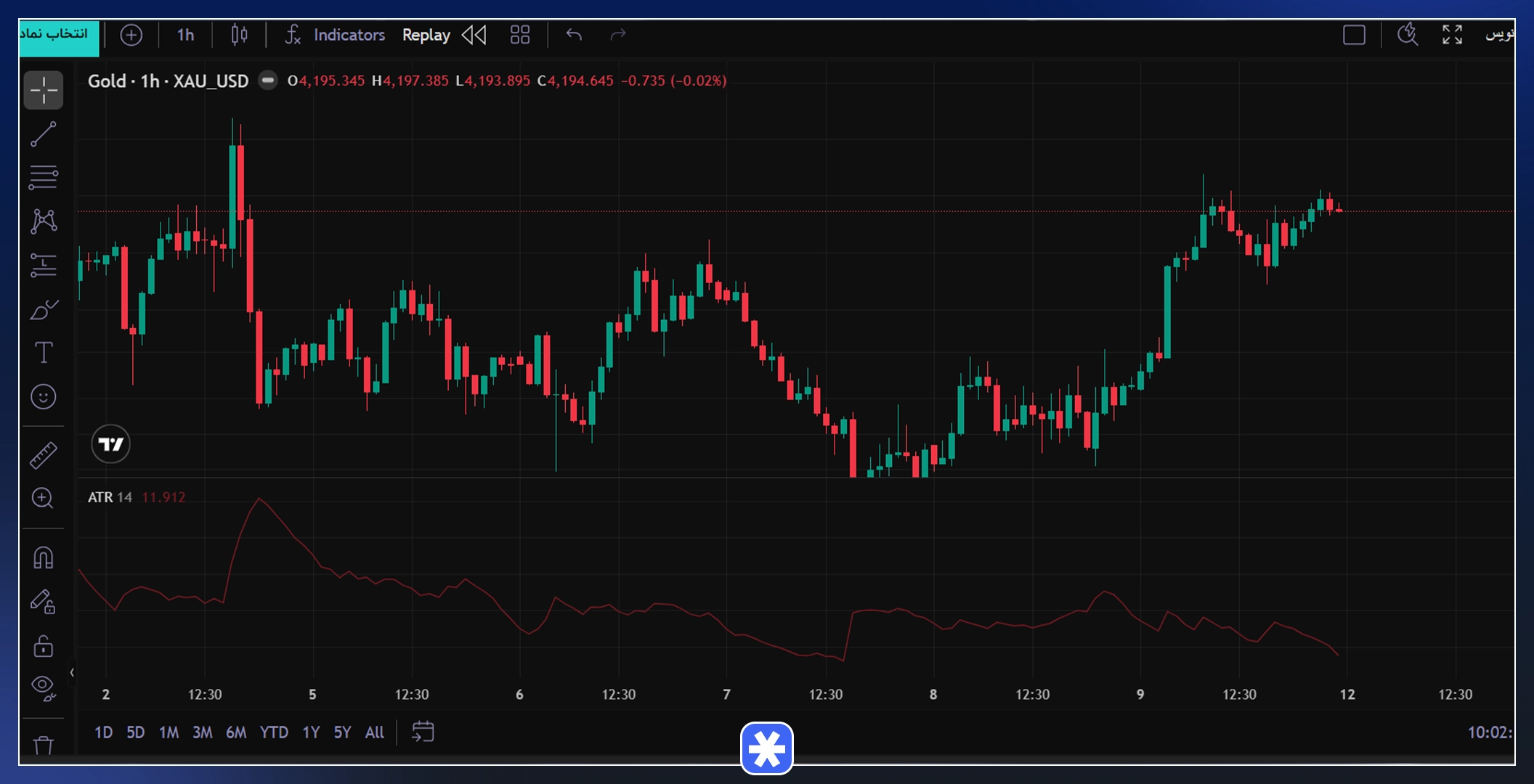Click the TradingView logo on chart

coord(111,444)
